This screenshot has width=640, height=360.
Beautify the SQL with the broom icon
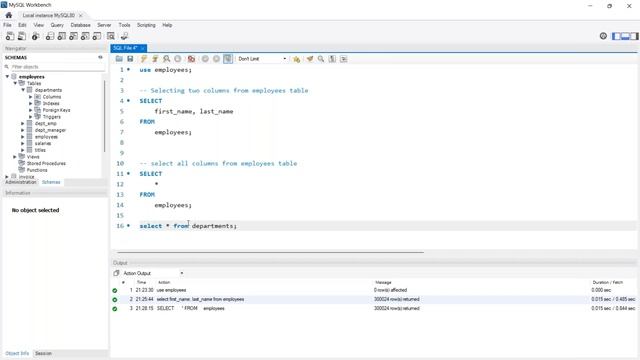click(x=310, y=59)
